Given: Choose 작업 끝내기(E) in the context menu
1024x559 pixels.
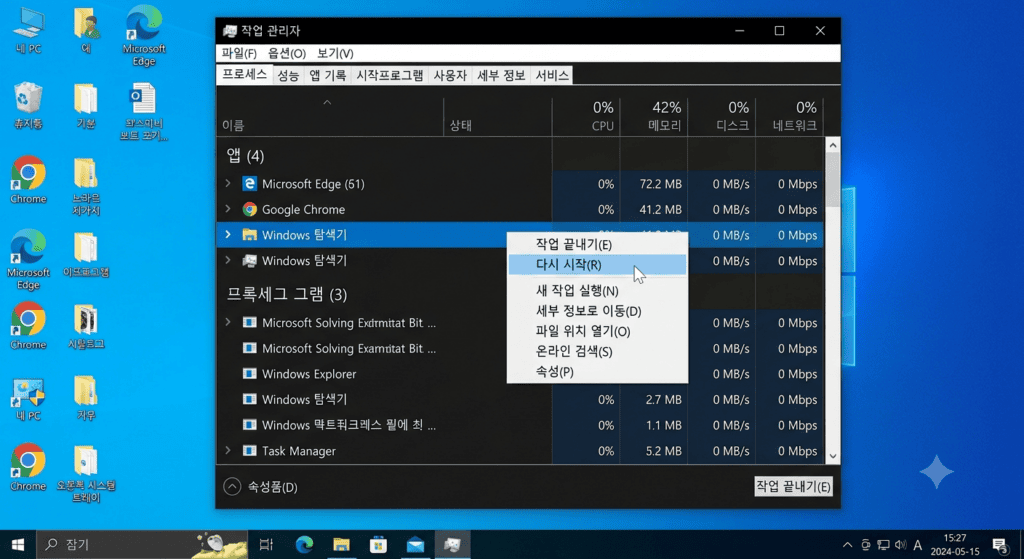Looking at the screenshot, I should point(597,244).
